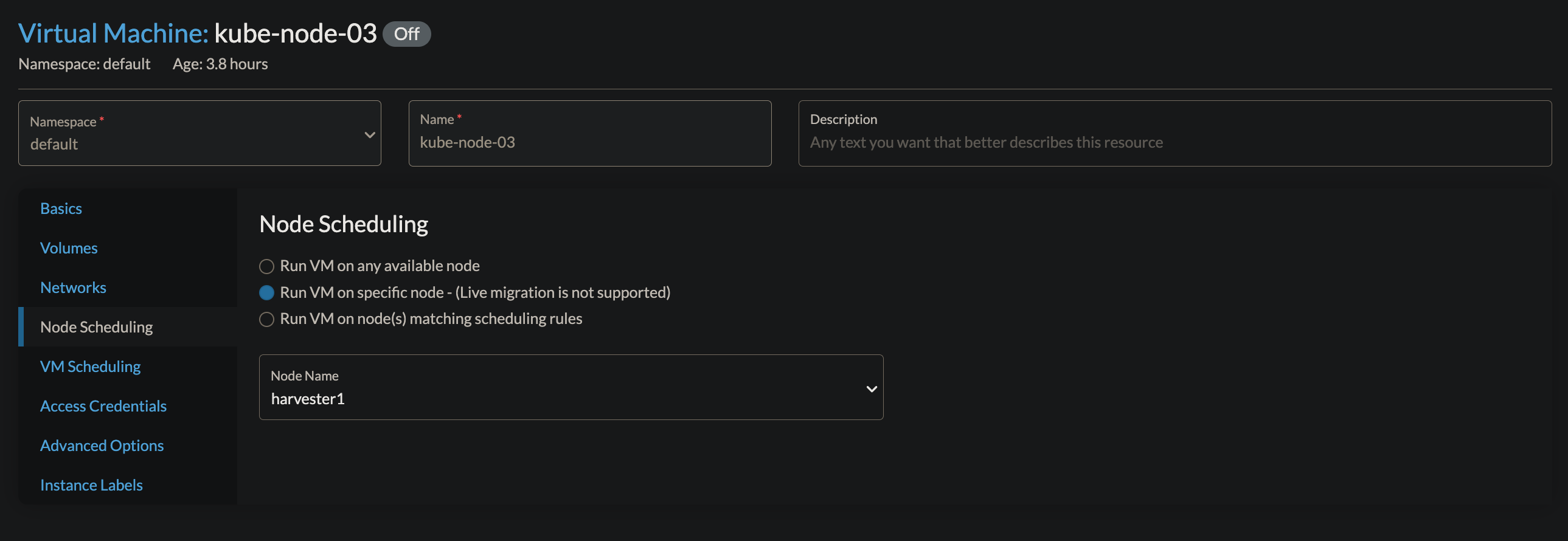
Task: Open the Advanced Options tab
Action: (x=102, y=446)
